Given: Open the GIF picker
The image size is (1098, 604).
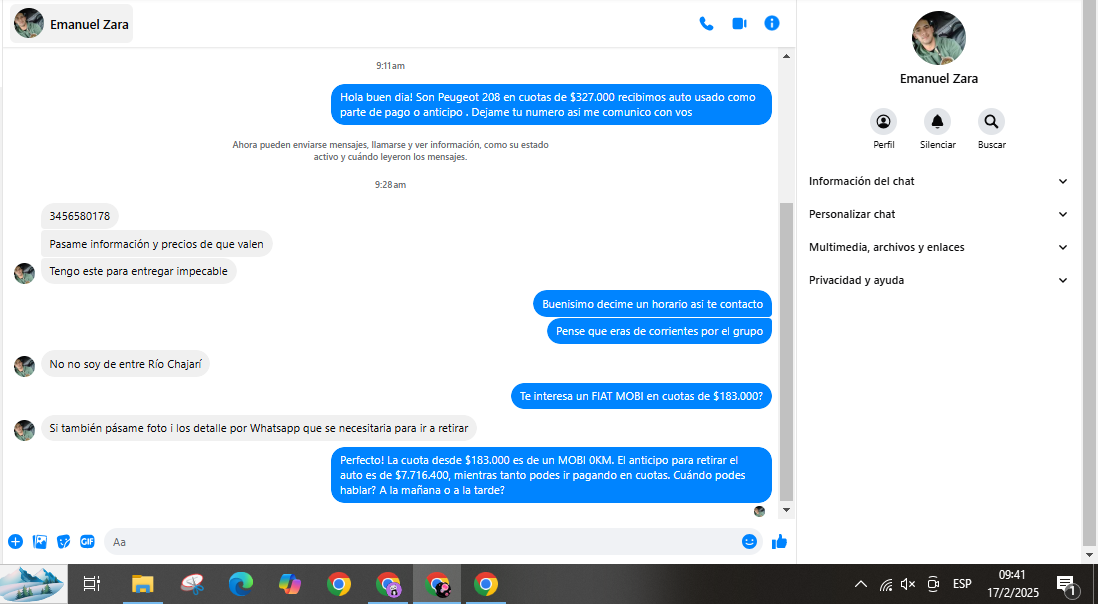Looking at the screenshot, I should 87,542.
